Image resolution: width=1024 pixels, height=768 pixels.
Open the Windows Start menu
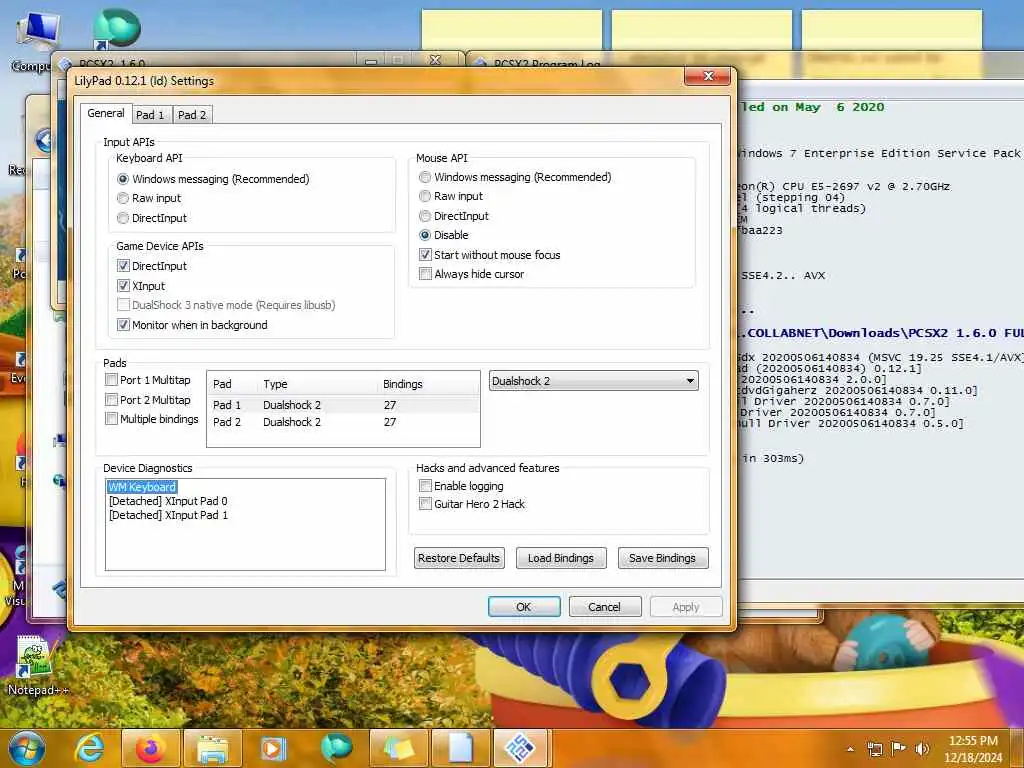26,748
